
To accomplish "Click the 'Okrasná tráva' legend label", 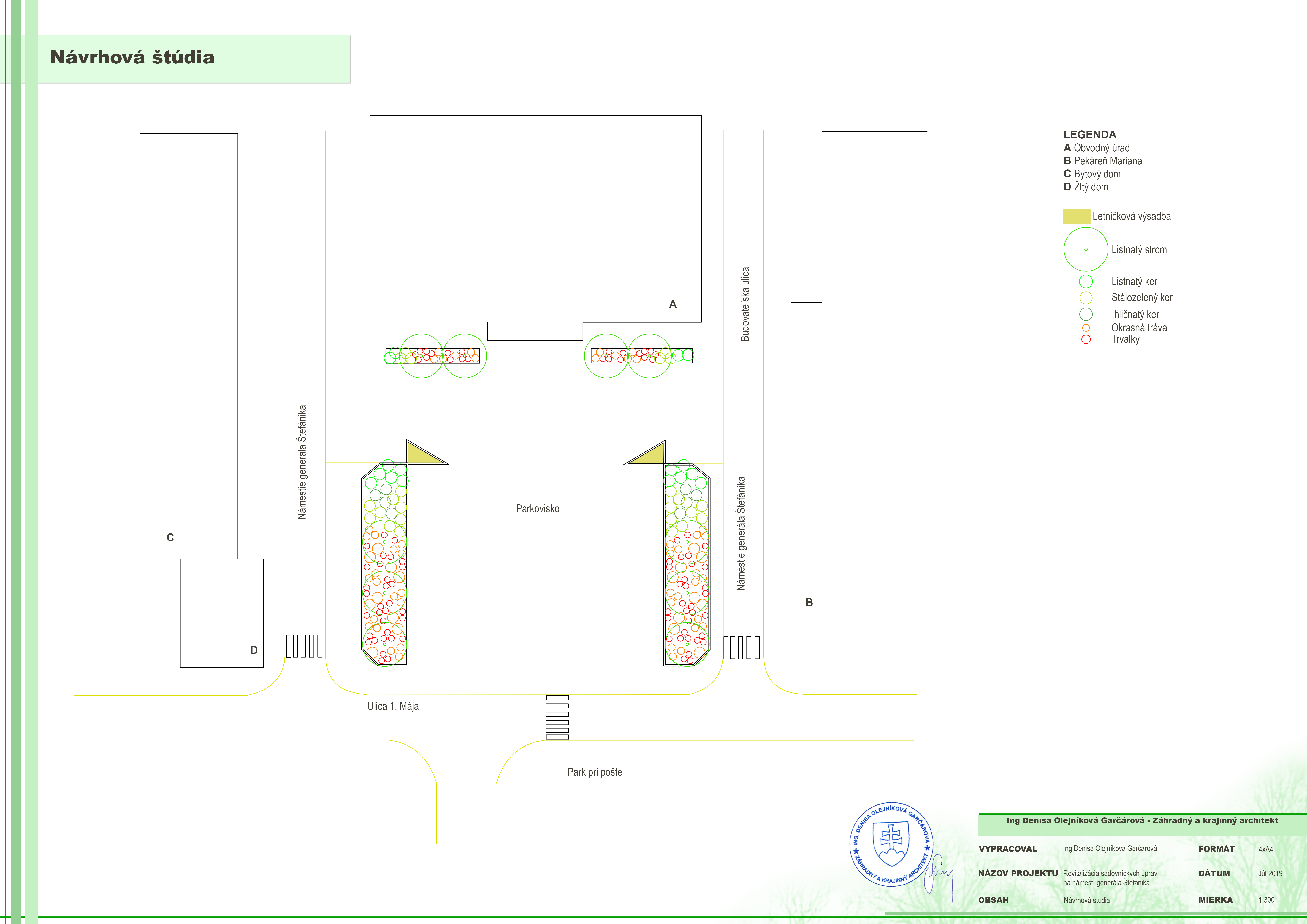I will click(1139, 328).
